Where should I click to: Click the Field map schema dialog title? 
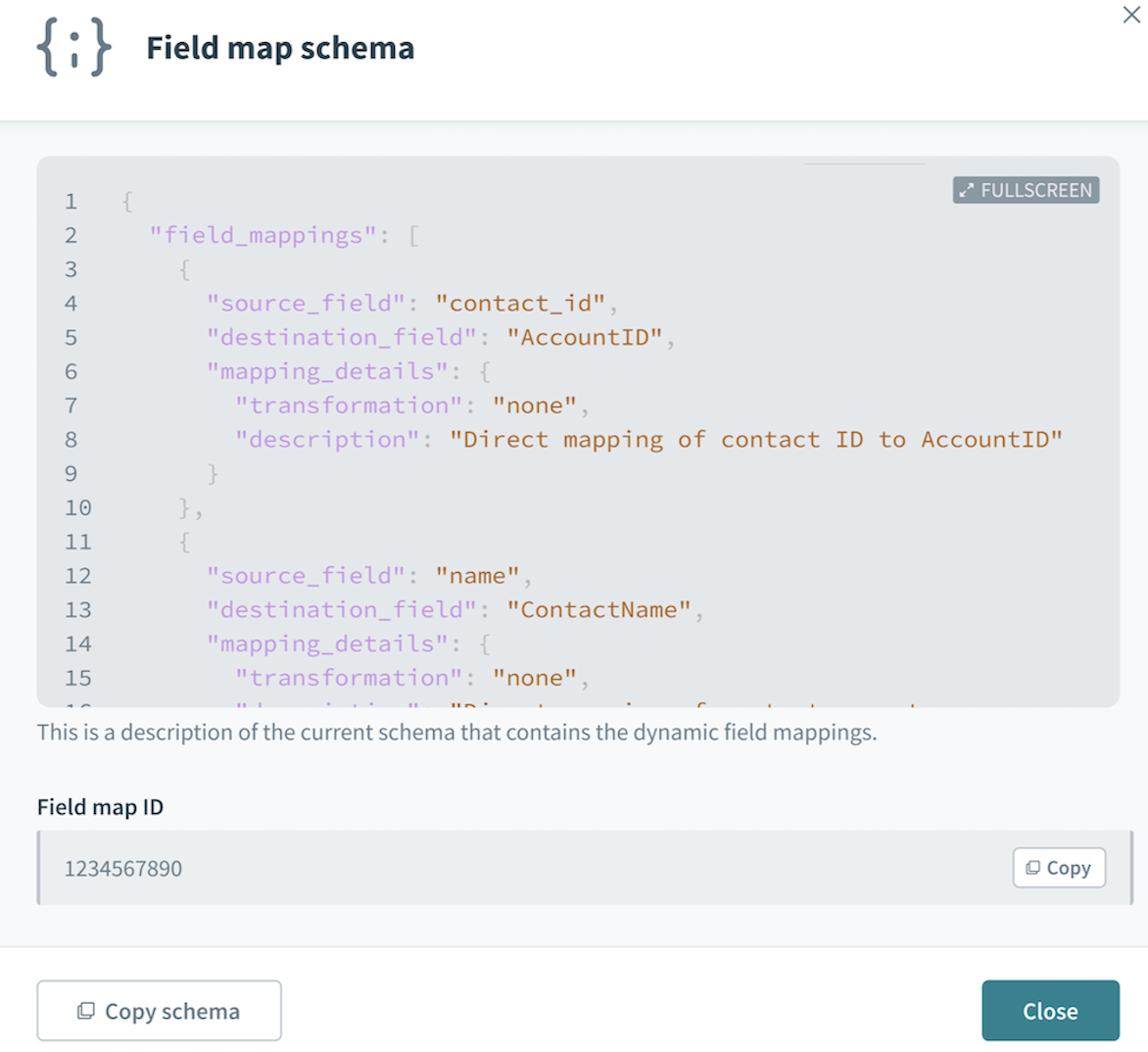[x=280, y=49]
